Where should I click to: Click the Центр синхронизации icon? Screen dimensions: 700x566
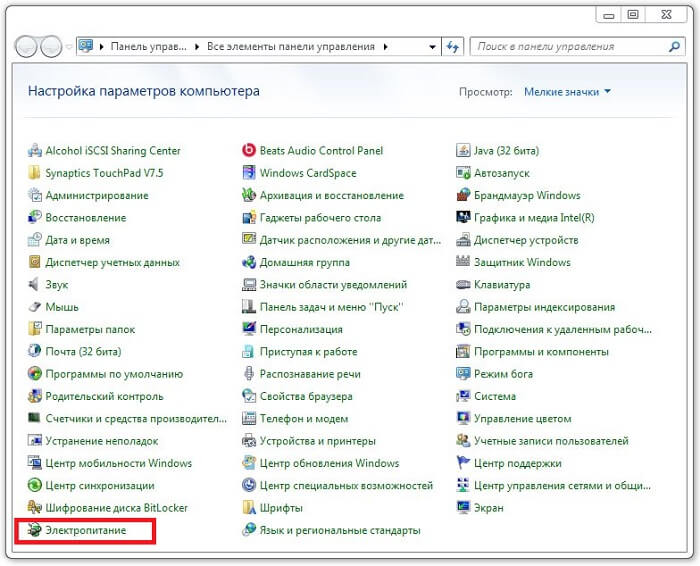pyautogui.click(x=34, y=485)
